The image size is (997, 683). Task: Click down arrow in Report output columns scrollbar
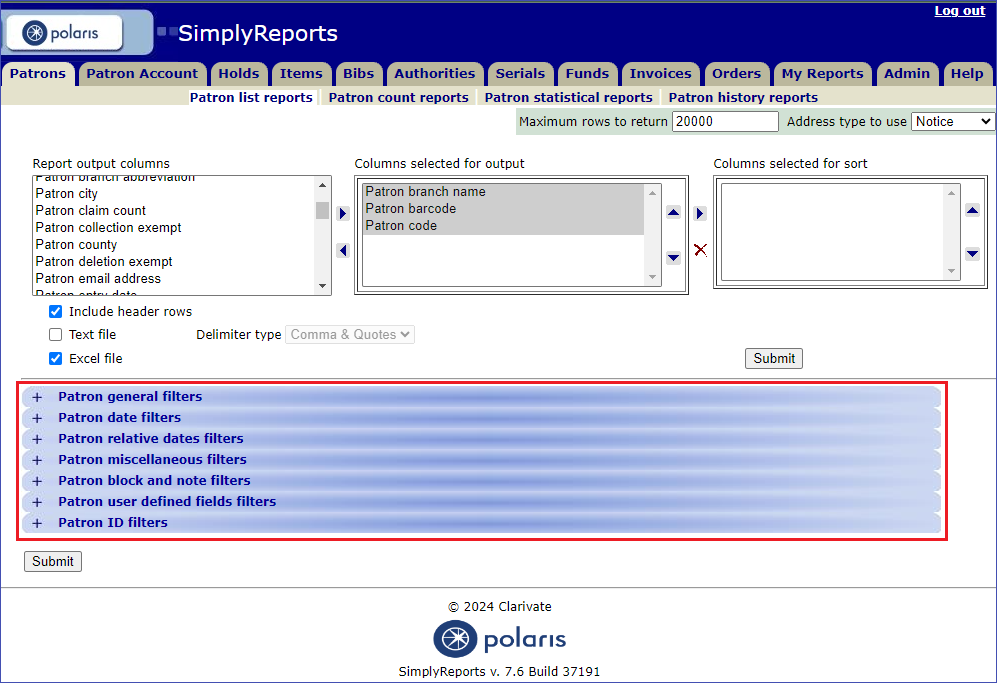(x=322, y=287)
